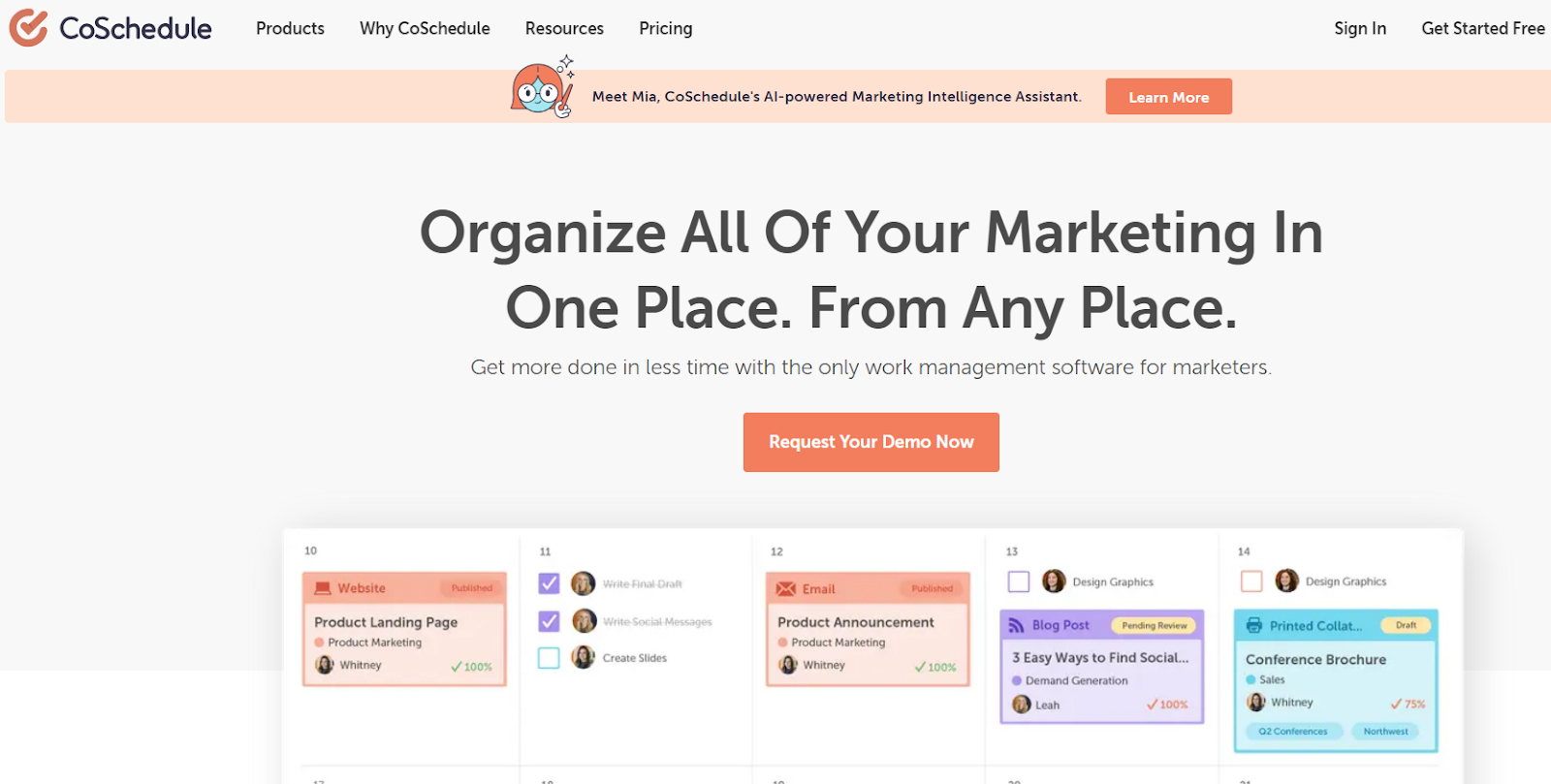Click avatar beside Write Final Draft task
Image resolution: width=1551 pixels, height=784 pixels.
coord(584,583)
